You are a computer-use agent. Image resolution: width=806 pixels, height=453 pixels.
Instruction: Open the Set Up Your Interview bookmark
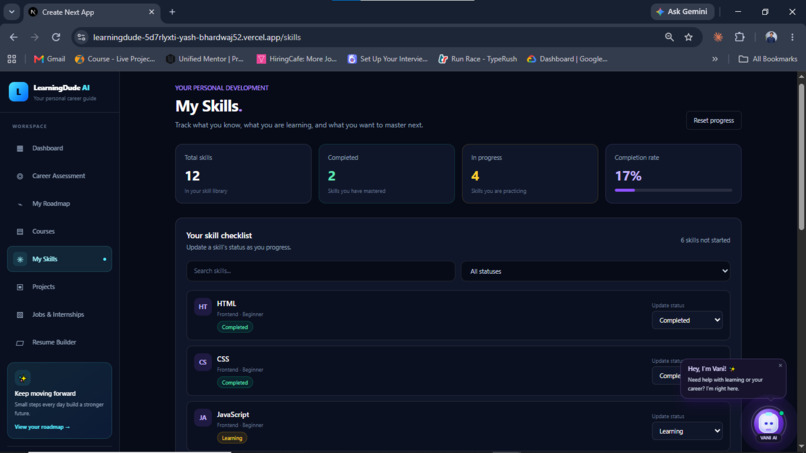pos(388,59)
